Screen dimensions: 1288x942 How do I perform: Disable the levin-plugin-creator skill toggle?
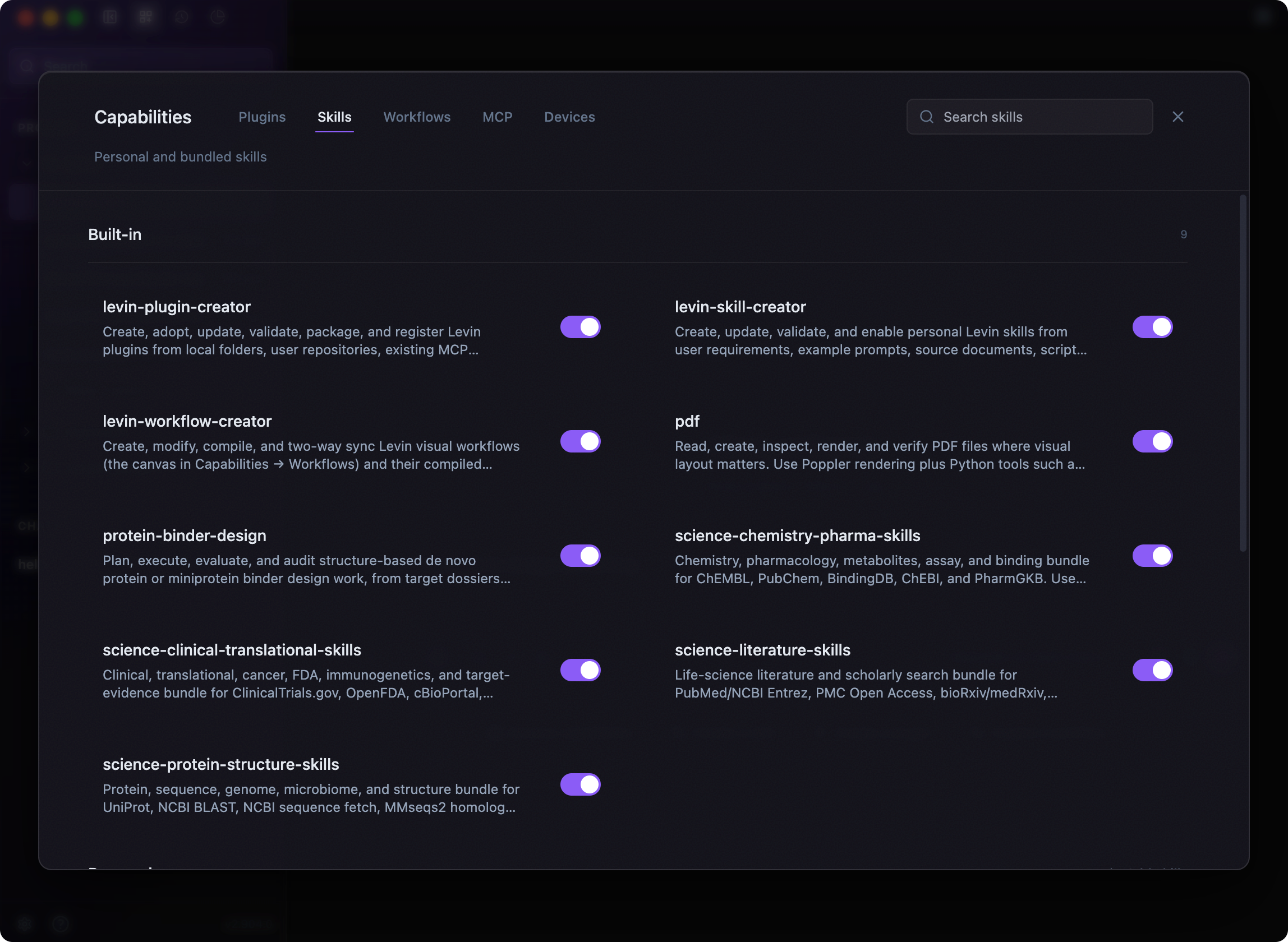pos(580,327)
